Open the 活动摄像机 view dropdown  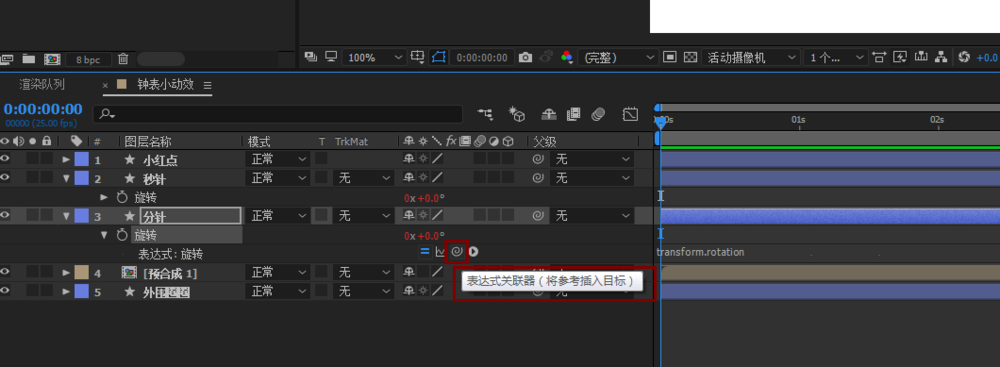(x=750, y=57)
